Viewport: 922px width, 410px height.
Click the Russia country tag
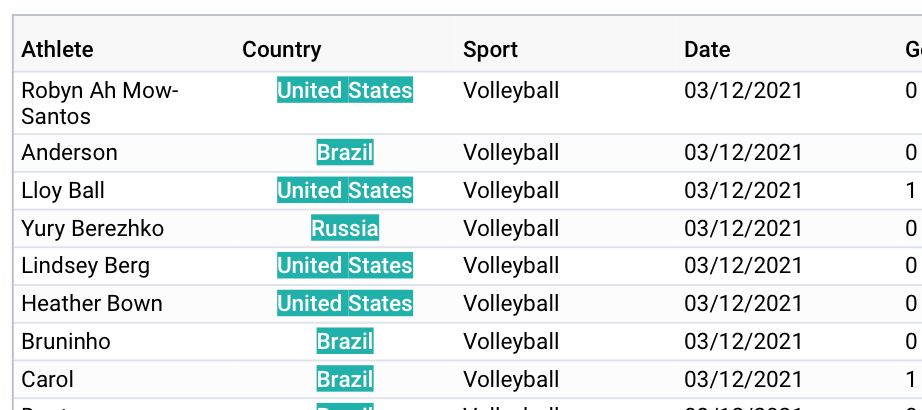345,228
